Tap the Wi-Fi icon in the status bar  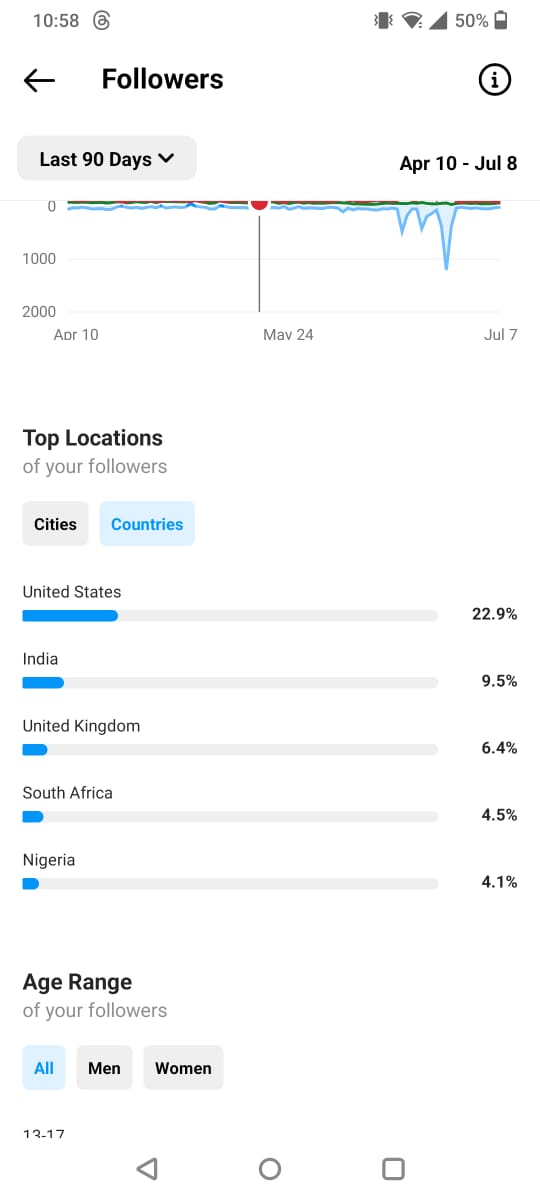coord(412,20)
